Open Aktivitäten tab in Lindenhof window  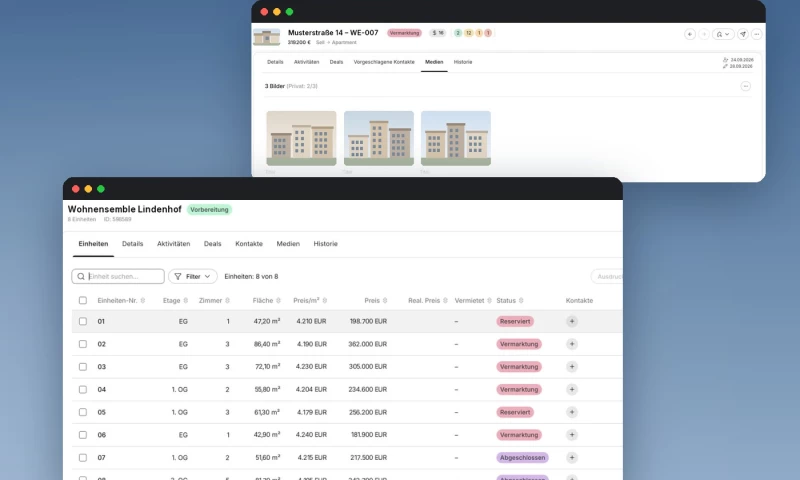[x=173, y=244]
